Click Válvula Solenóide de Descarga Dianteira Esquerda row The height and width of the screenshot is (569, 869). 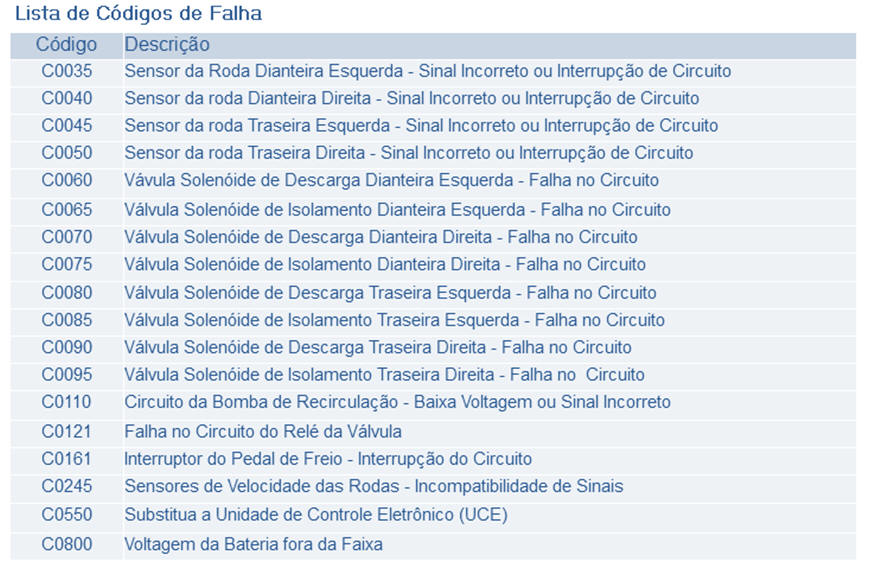[391, 181]
